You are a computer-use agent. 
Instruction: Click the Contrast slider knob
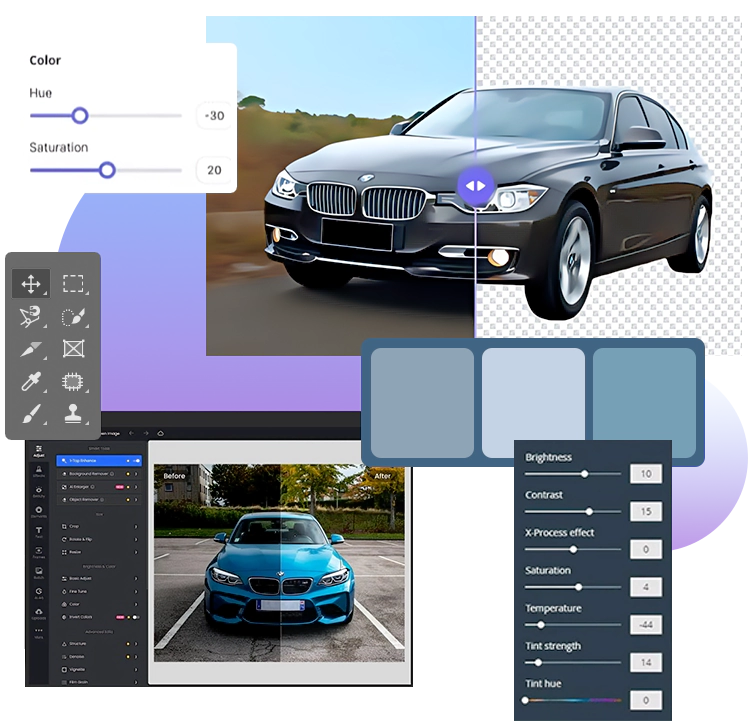click(x=589, y=512)
